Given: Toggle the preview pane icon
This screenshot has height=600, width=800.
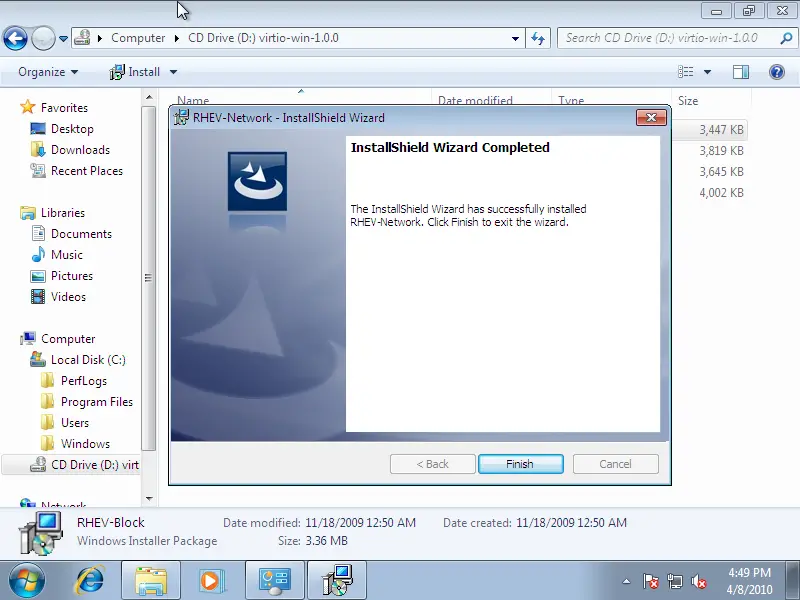Looking at the screenshot, I should (x=741, y=72).
